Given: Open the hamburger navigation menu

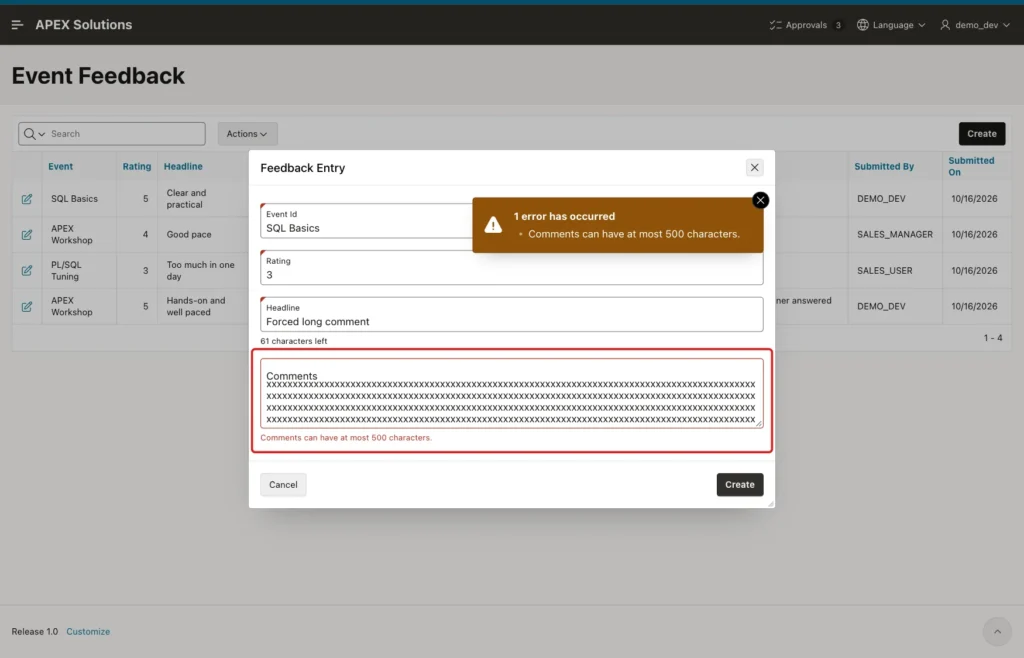Looking at the screenshot, I should tap(18, 25).
